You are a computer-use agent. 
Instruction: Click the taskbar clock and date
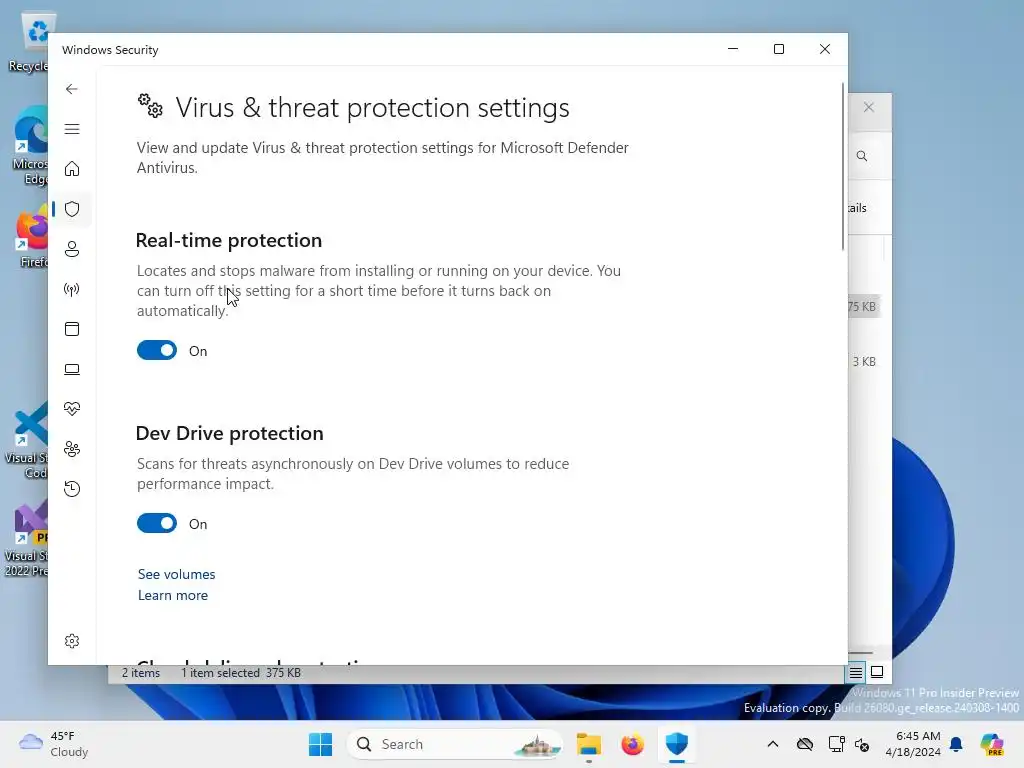point(913,744)
